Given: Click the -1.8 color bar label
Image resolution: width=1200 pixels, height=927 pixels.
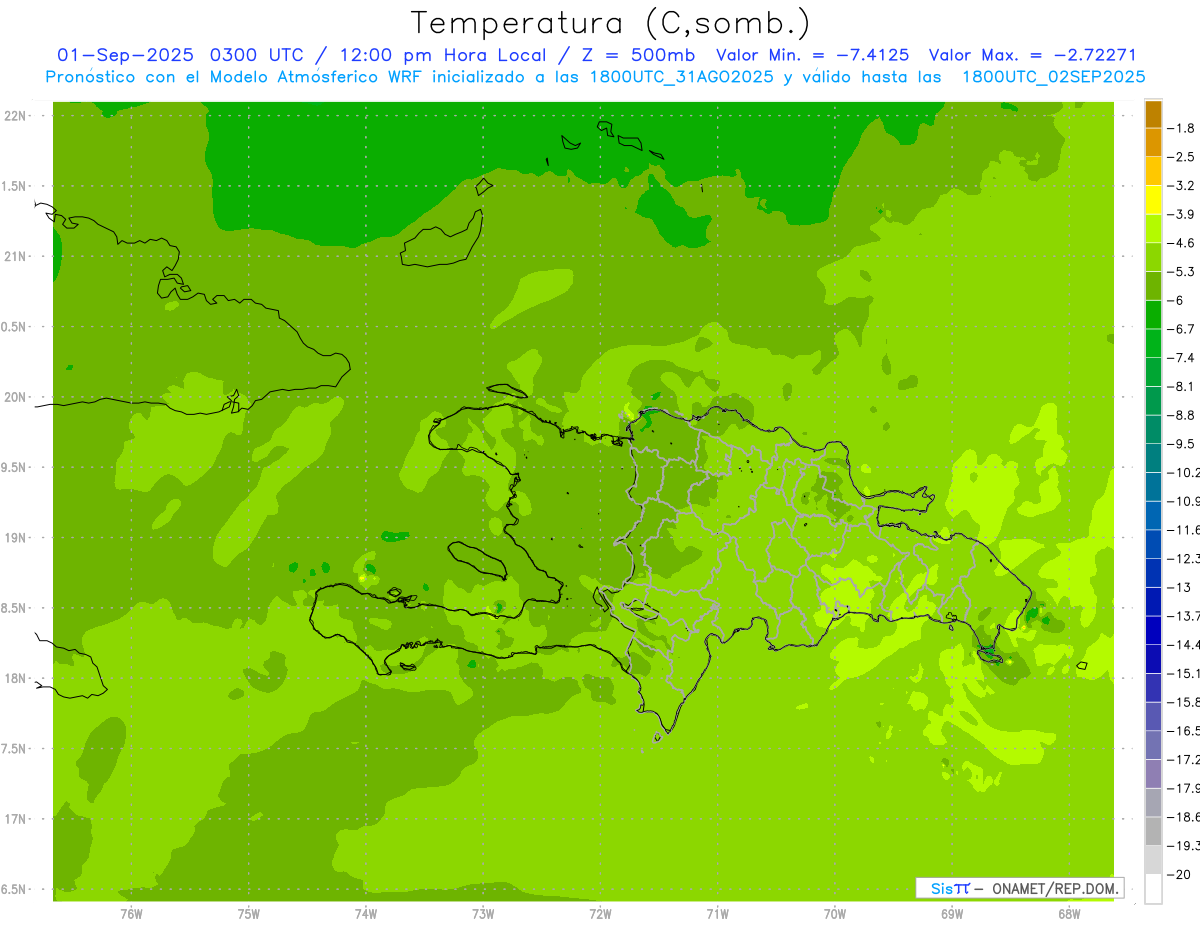Looking at the screenshot, I should [1180, 128].
